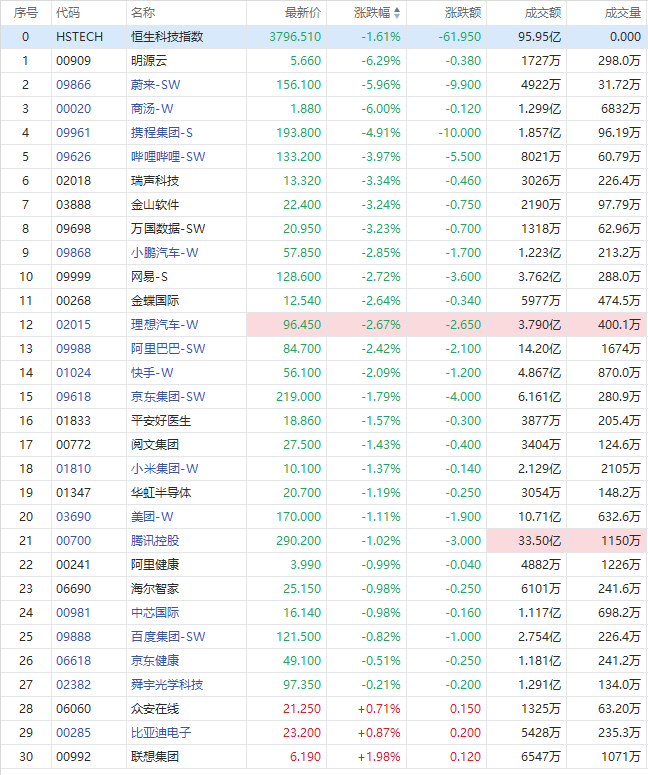Select the 明源云 row name

coord(149,61)
